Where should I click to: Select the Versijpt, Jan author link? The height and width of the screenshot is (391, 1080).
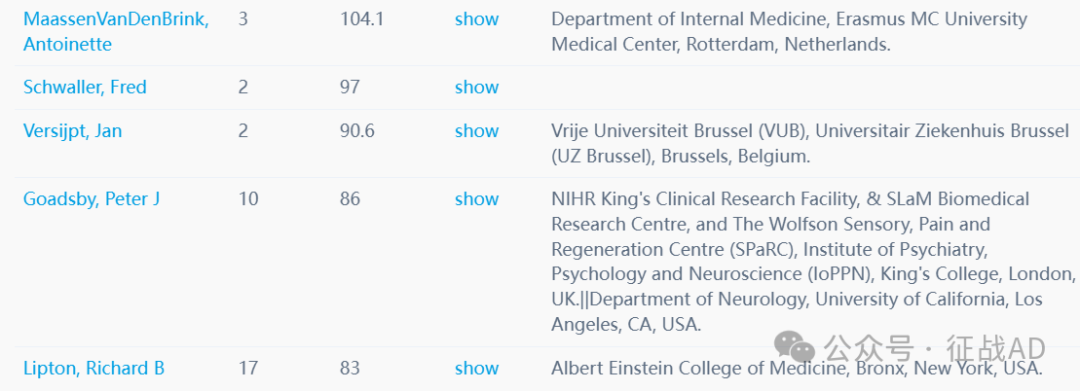[72, 131]
